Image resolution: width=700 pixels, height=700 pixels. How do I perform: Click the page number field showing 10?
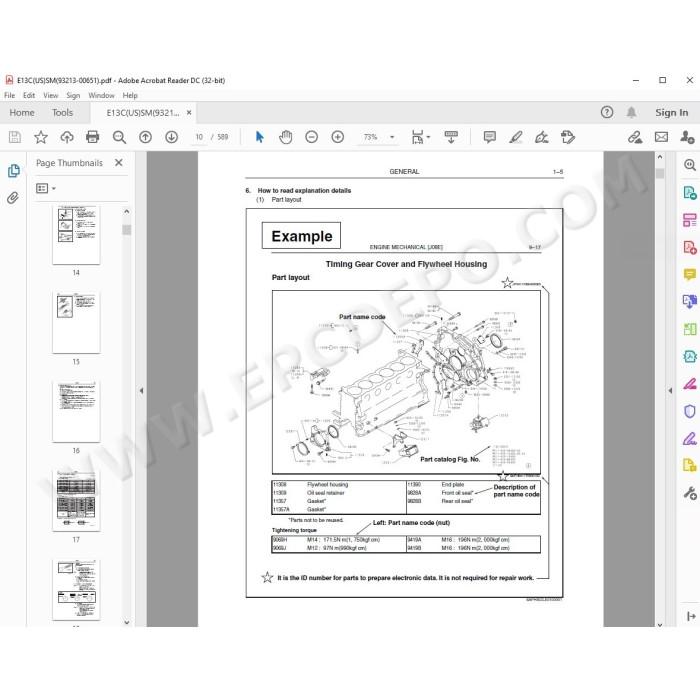pyautogui.click(x=199, y=137)
